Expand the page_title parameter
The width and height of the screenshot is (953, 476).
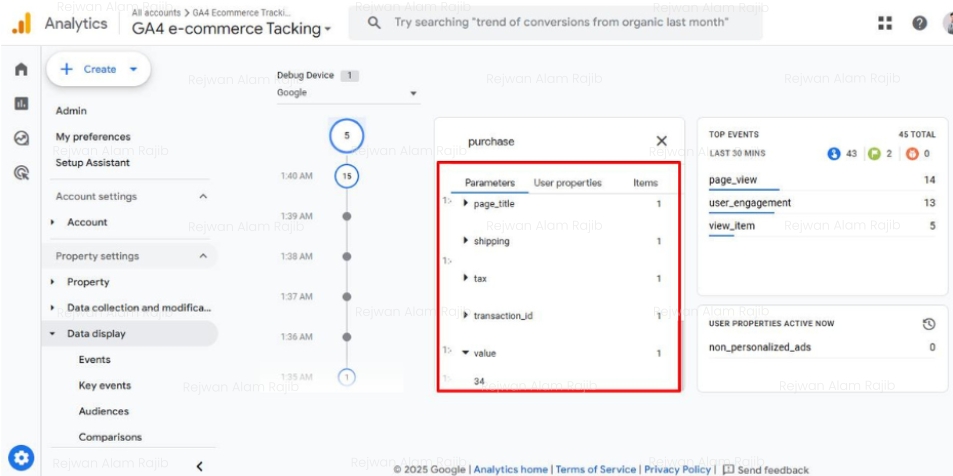coord(467,204)
